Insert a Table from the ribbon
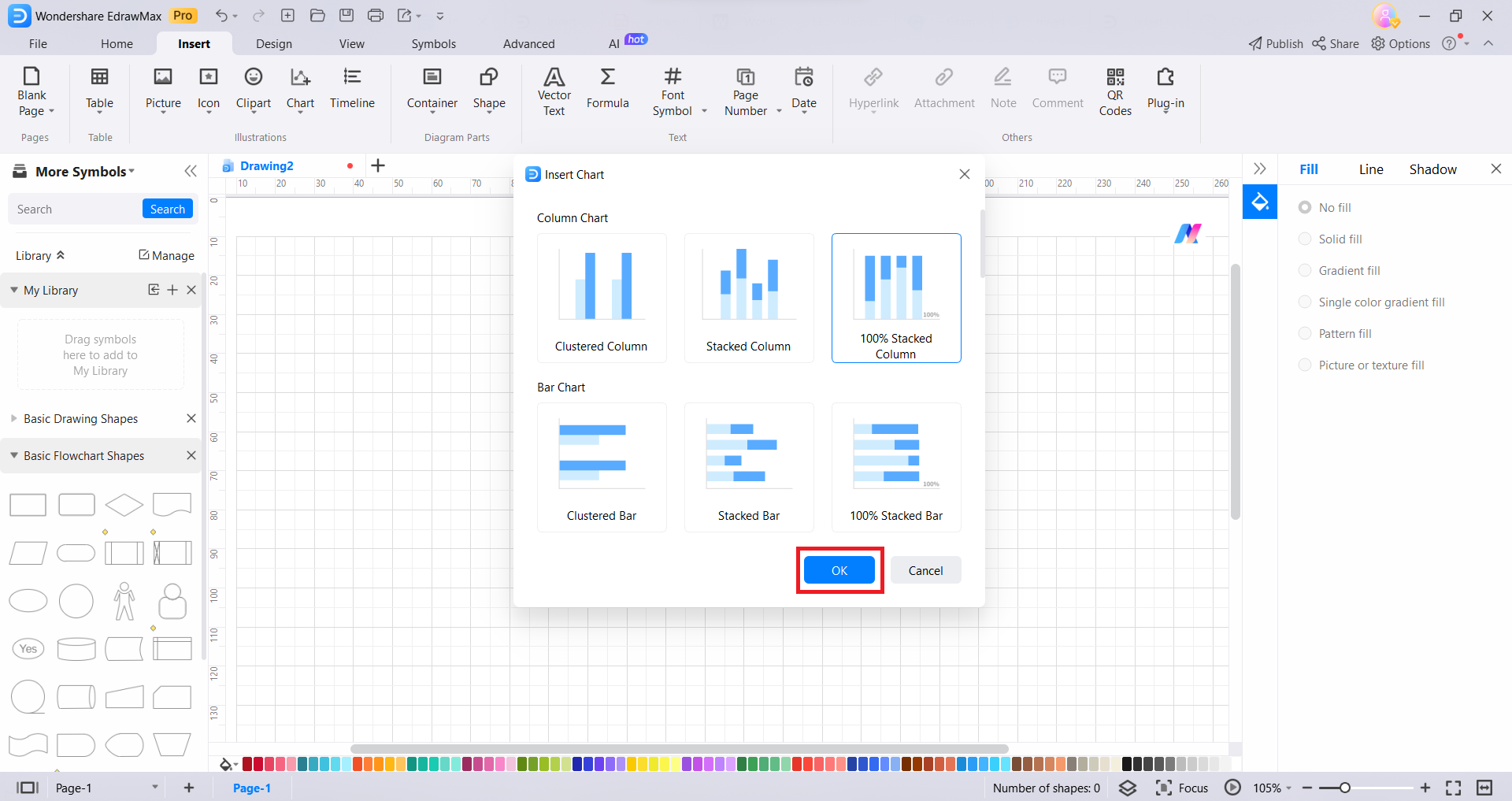Image resolution: width=1512 pixels, height=801 pixels. point(99,91)
